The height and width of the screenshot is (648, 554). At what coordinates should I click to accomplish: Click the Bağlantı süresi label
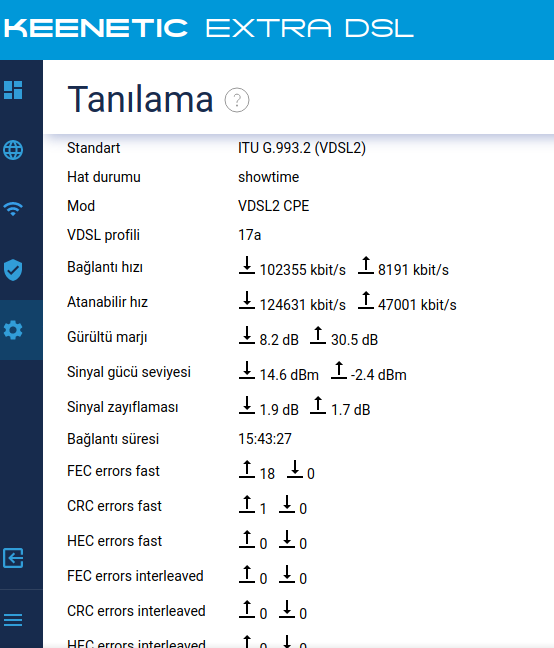(113, 438)
